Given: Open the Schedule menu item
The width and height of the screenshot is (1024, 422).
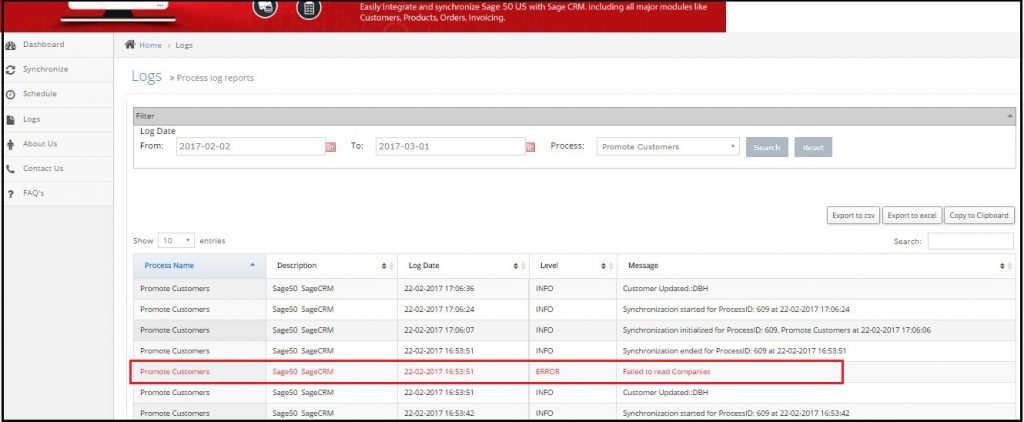Looking at the screenshot, I should point(40,94).
